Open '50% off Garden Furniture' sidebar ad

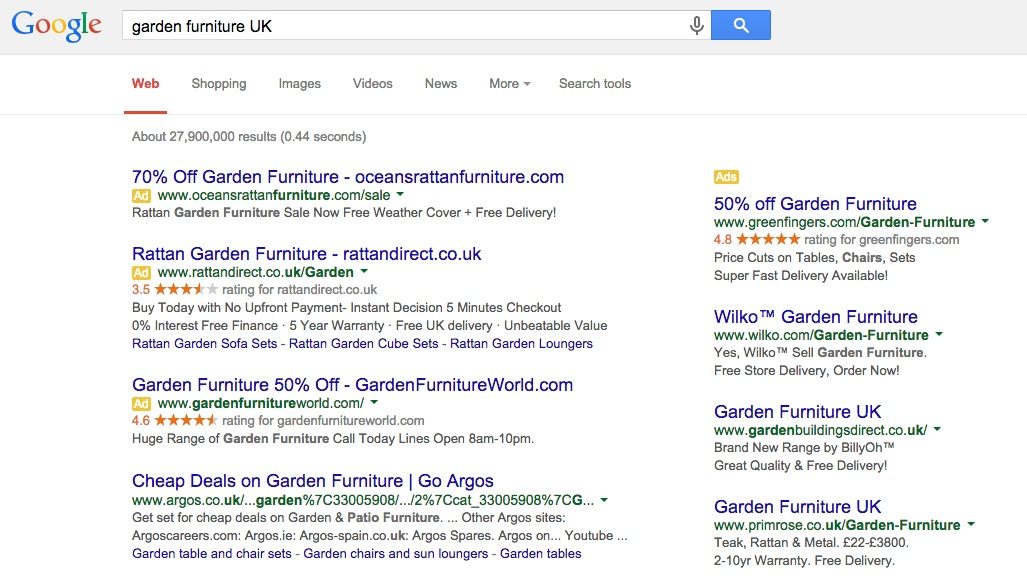(x=815, y=204)
